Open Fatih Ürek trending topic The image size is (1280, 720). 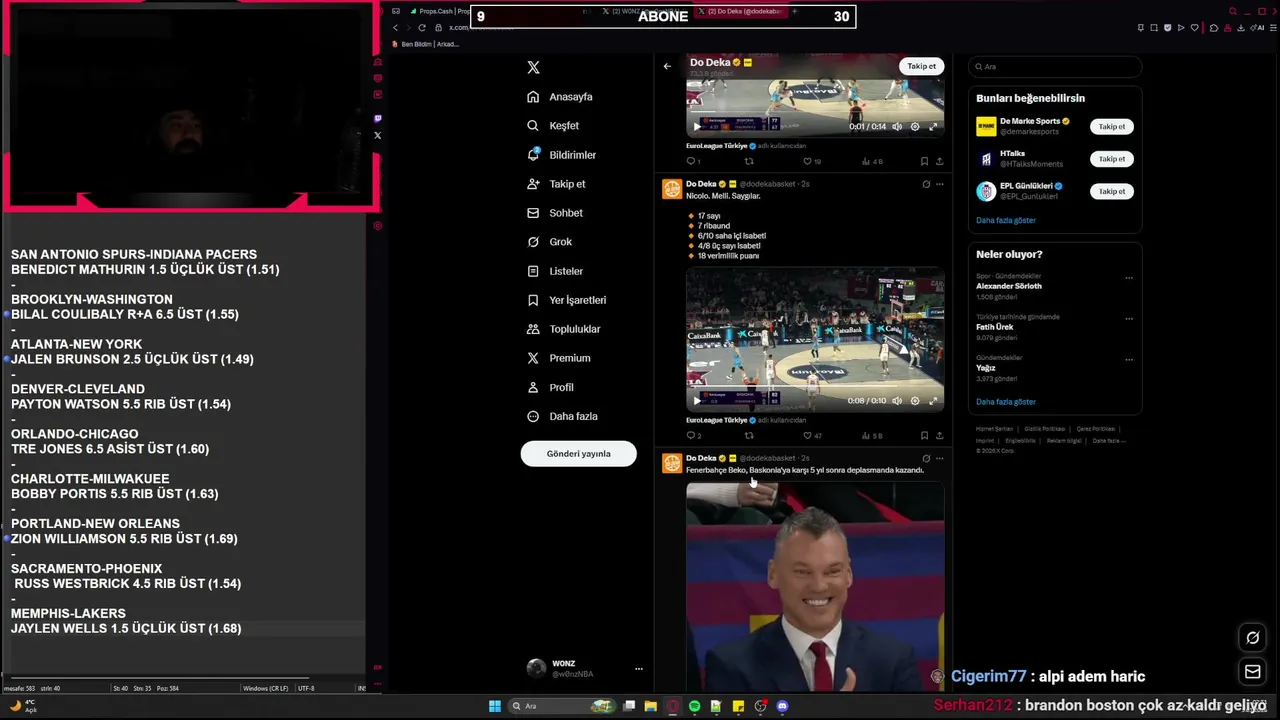pyautogui.click(x=994, y=327)
